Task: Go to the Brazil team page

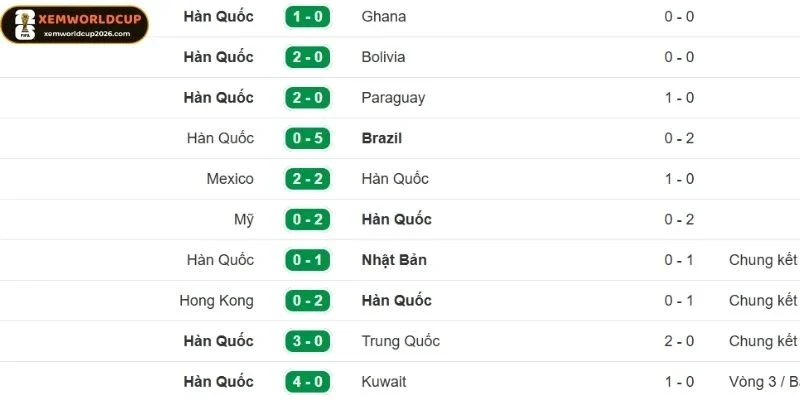Action: coord(382,138)
